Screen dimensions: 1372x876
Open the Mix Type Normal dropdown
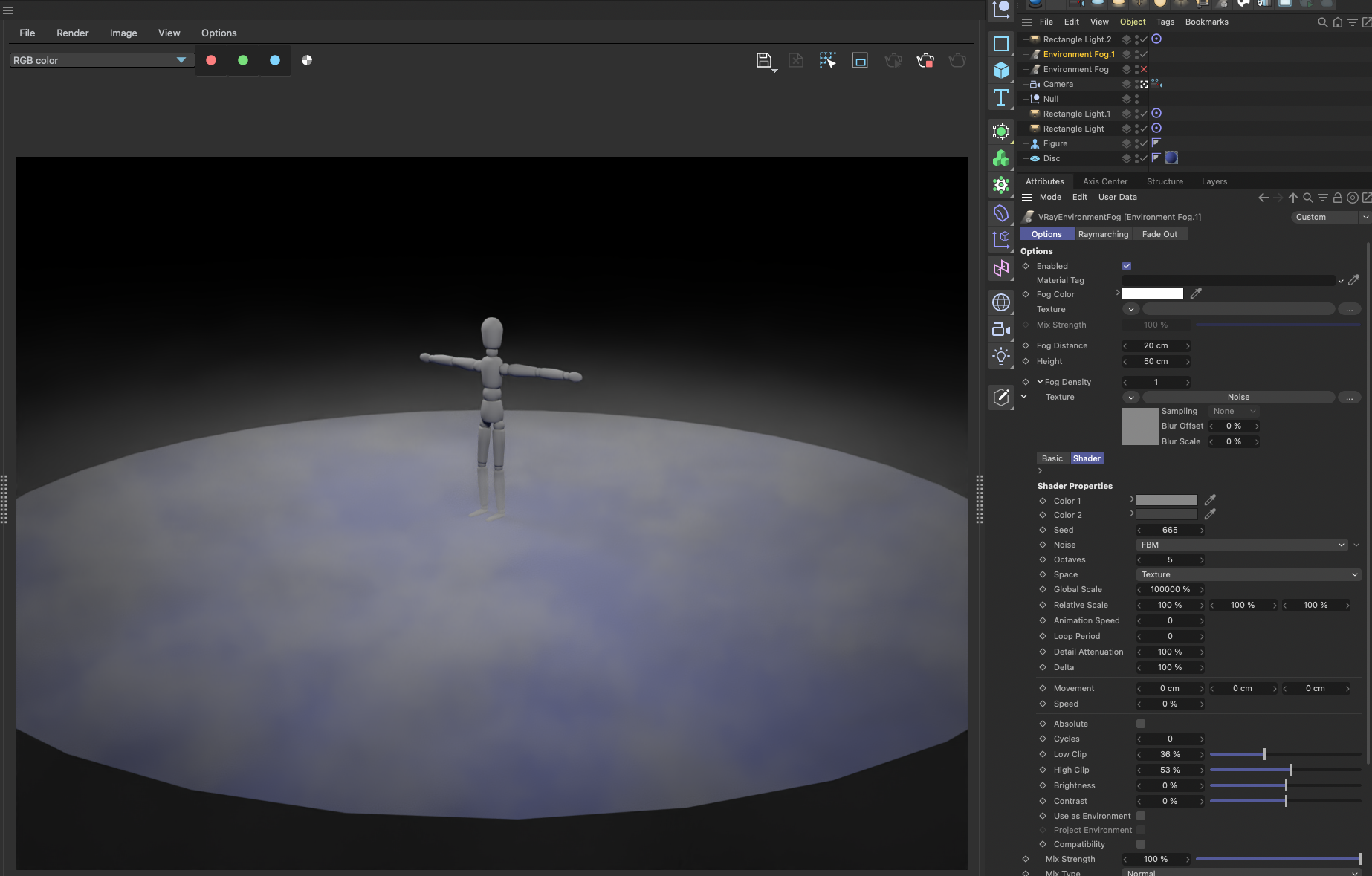point(1241,872)
